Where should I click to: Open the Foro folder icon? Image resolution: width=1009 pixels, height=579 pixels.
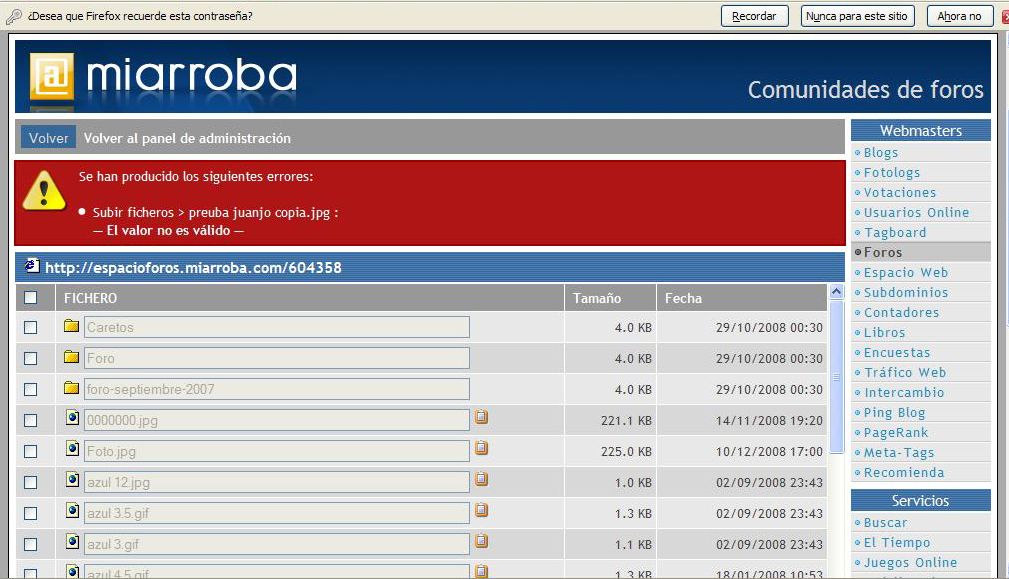click(x=71, y=356)
